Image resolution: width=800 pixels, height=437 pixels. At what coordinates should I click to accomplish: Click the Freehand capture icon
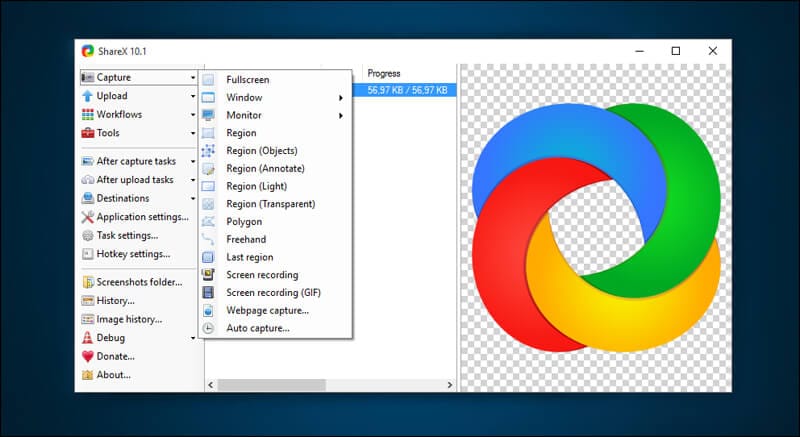(208, 239)
